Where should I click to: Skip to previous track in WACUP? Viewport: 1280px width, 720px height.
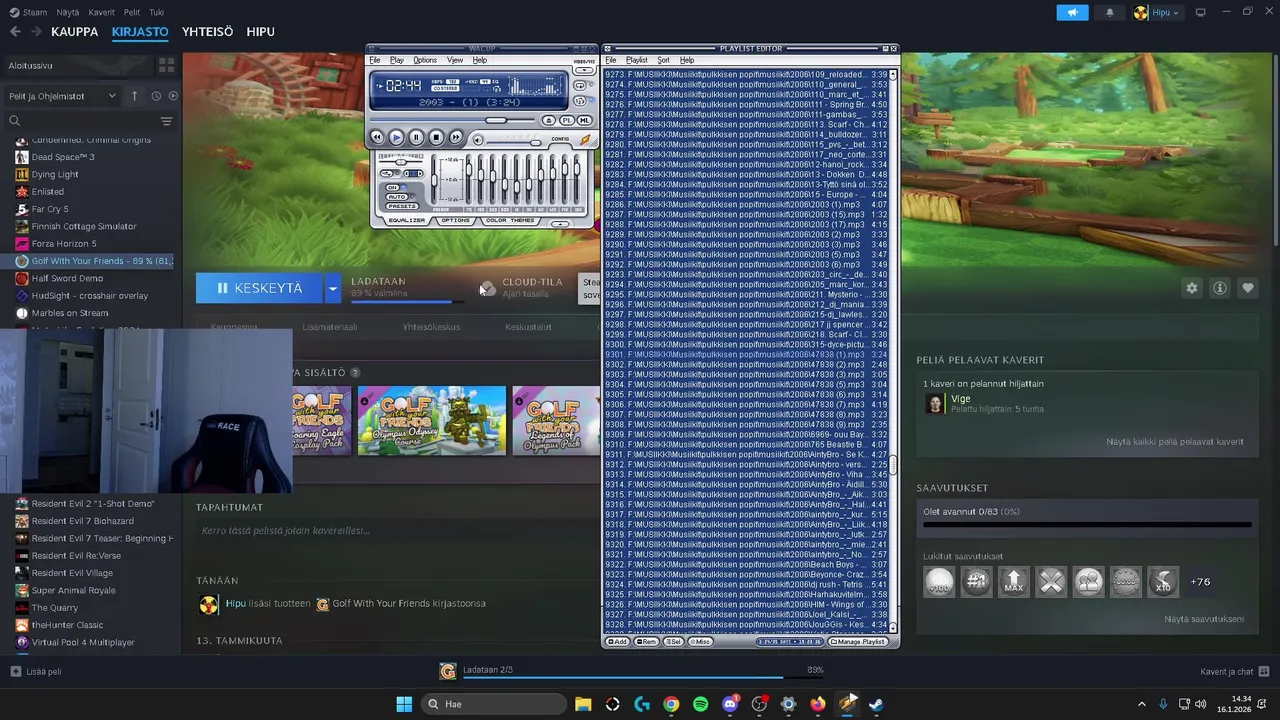[x=377, y=137]
